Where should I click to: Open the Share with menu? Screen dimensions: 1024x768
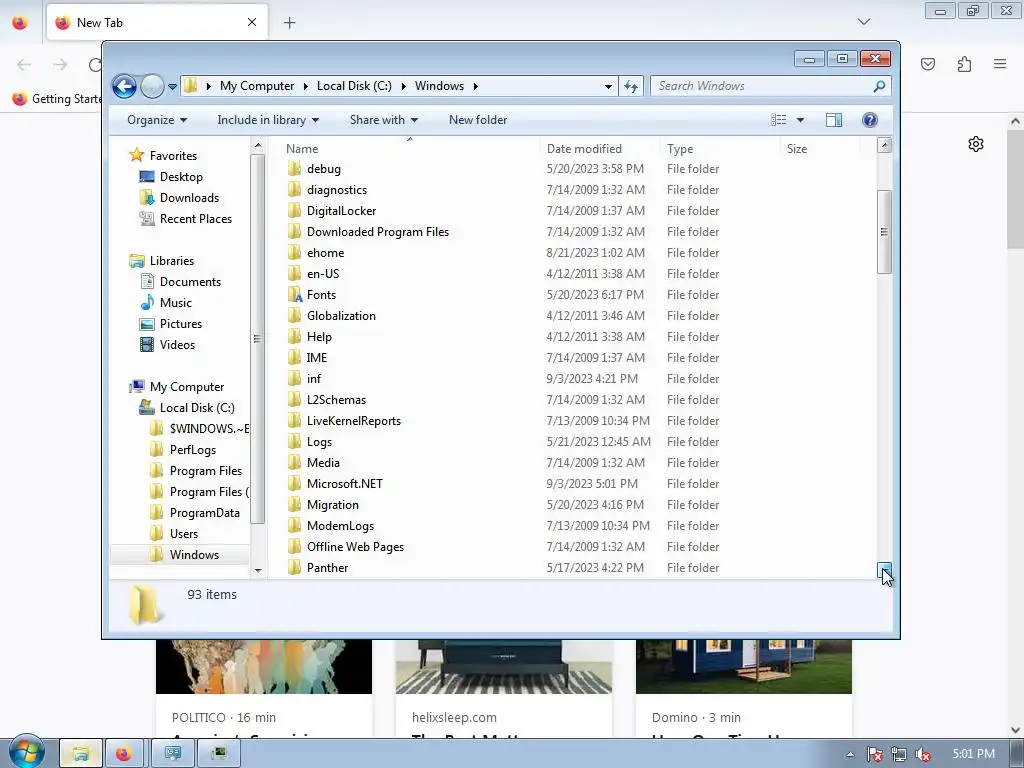(x=383, y=120)
